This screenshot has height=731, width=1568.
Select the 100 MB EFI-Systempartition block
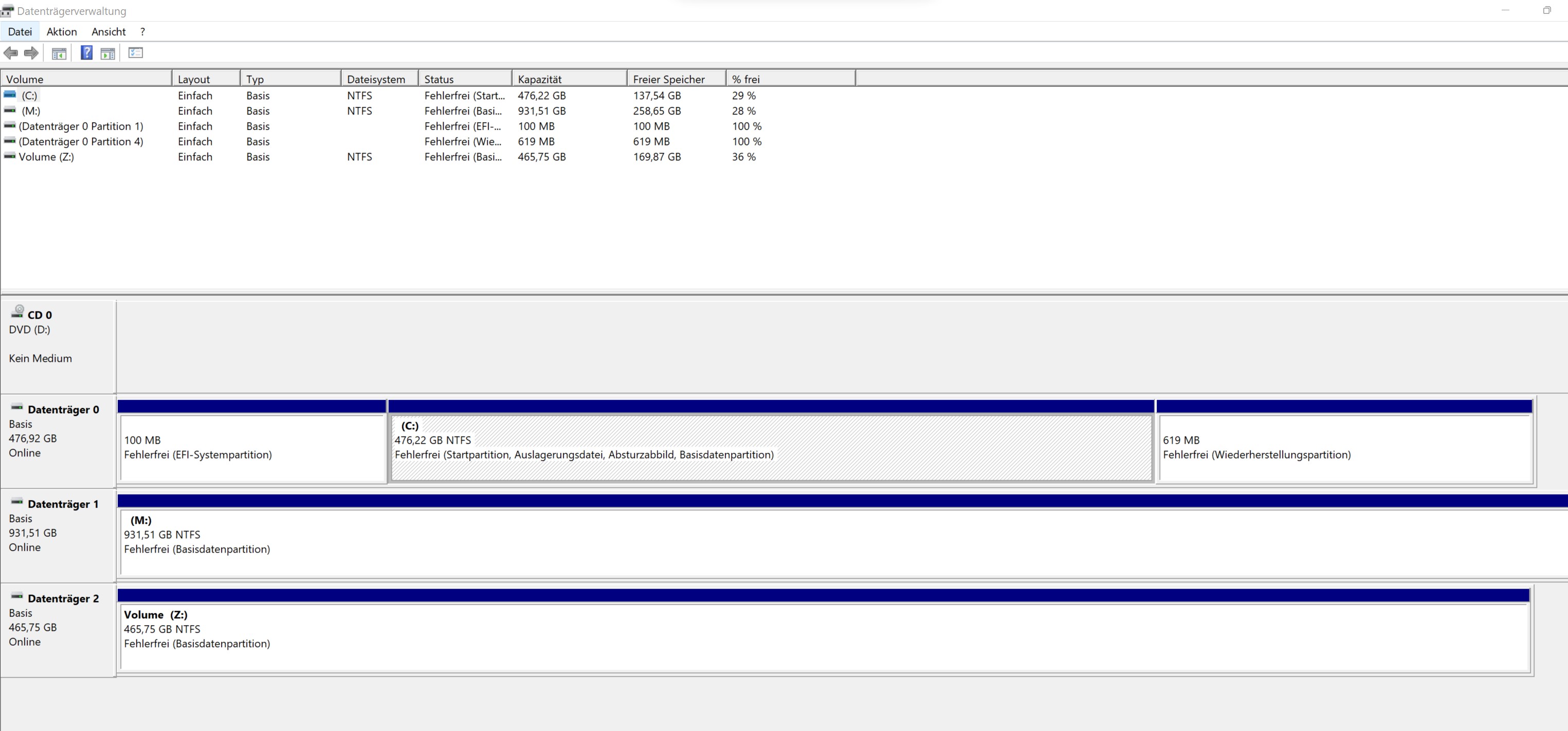[252, 448]
